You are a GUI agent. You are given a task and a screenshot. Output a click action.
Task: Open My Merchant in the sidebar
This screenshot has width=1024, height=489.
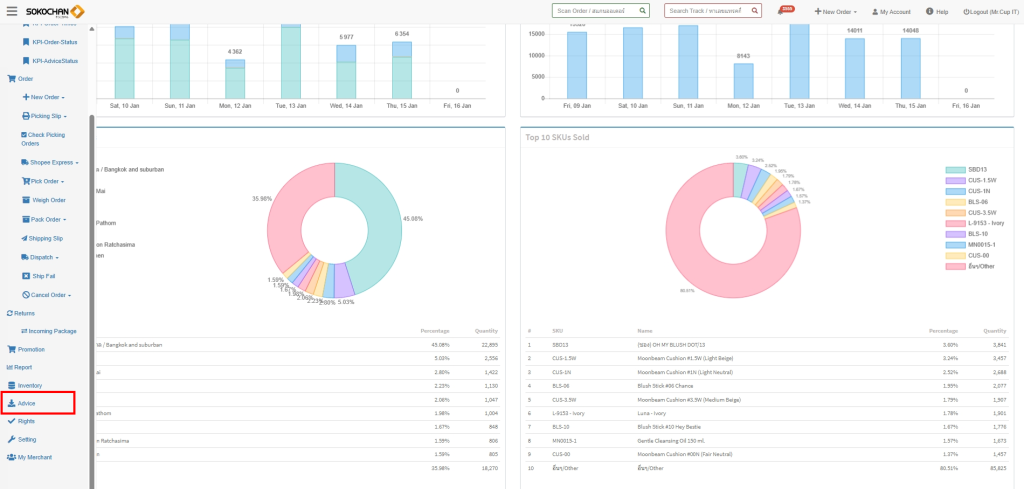point(34,457)
